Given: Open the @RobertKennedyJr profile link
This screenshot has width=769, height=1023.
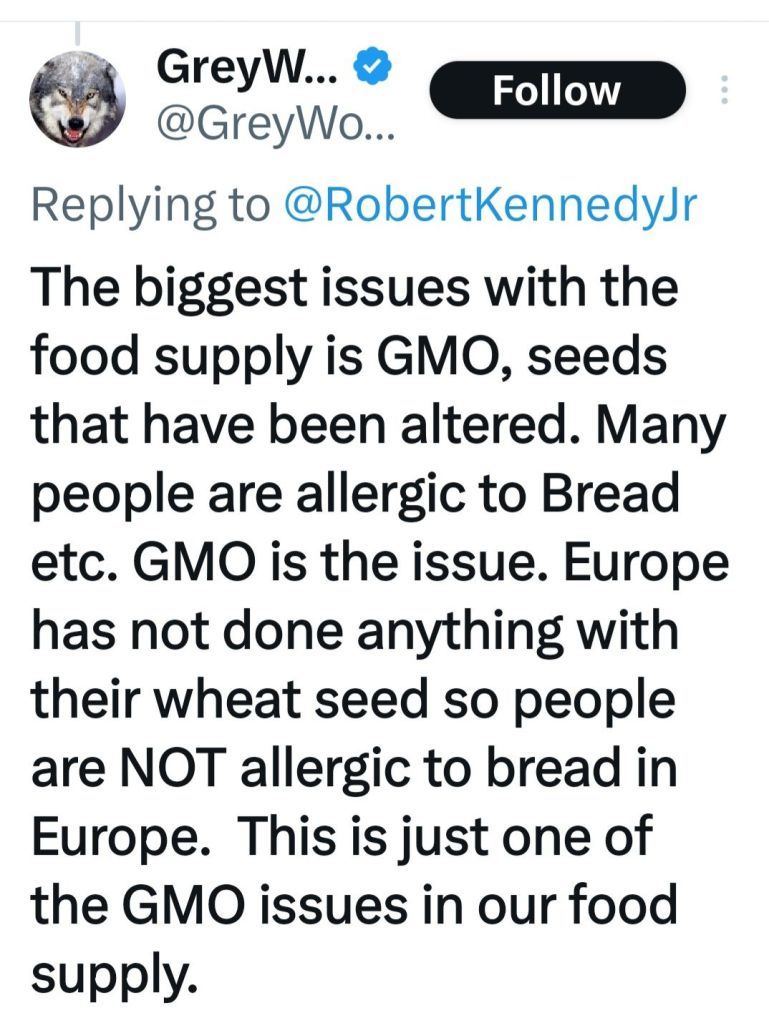Looking at the screenshot, I should [x=489, y=204].
